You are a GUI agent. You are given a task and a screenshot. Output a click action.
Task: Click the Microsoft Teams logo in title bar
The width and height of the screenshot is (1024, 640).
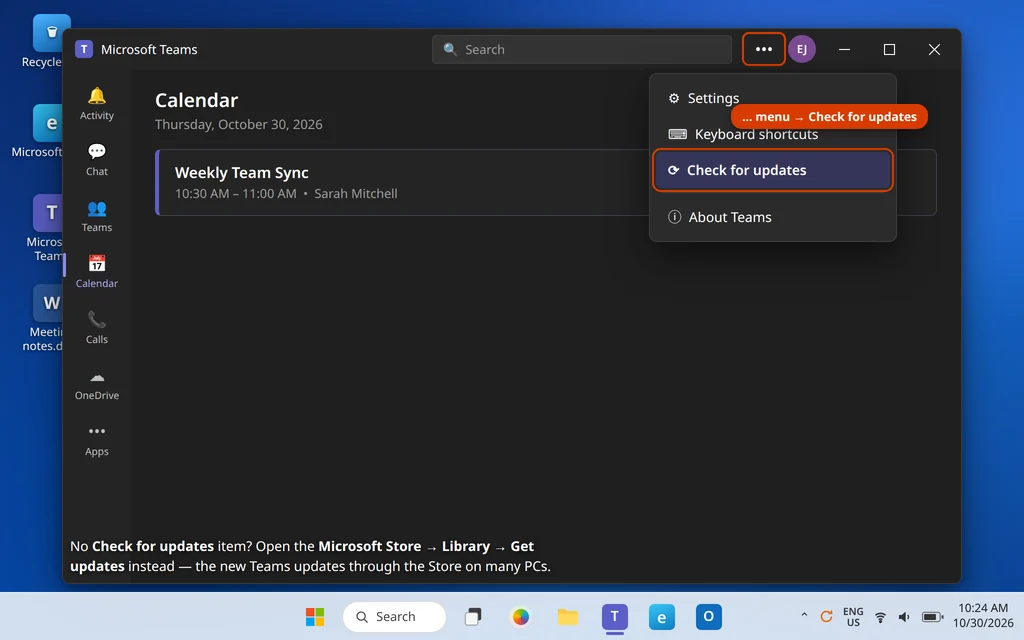click(x=84, y=49)
